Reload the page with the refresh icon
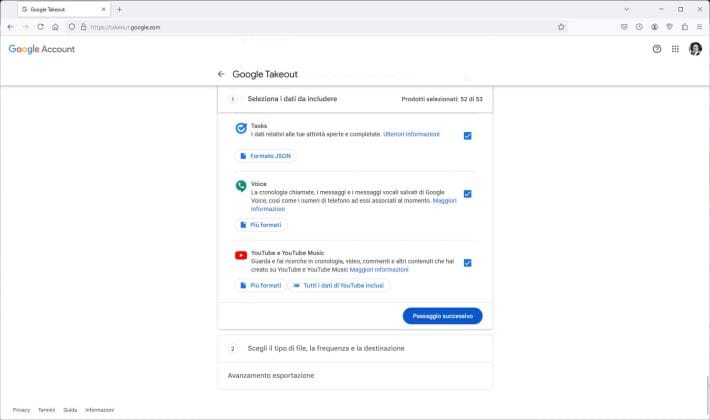This screenshot has height=420, width=710. (x=41, y=27)
